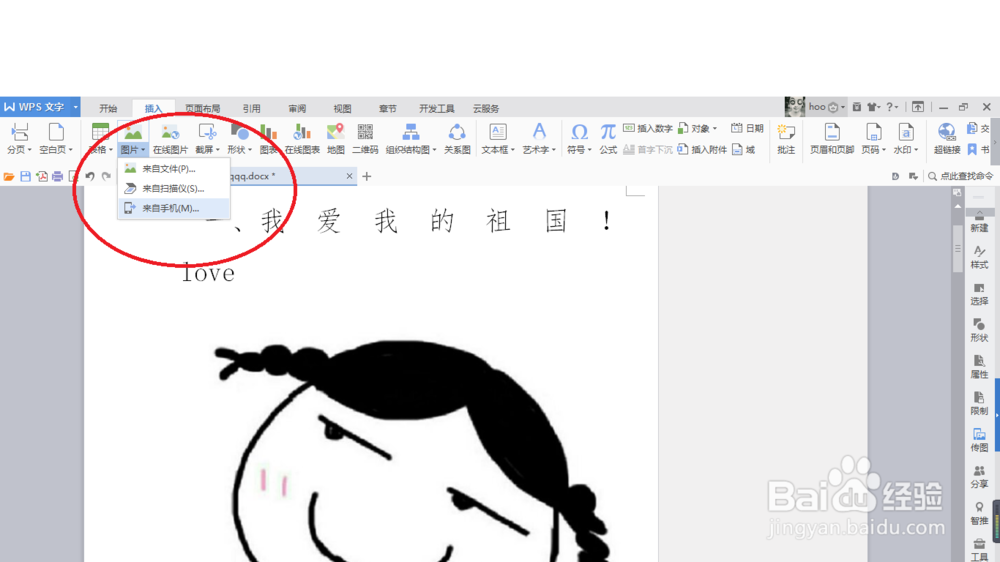Switch to the 审阅 tab
Screen dimensions: 1000x562
click(297, 109)
